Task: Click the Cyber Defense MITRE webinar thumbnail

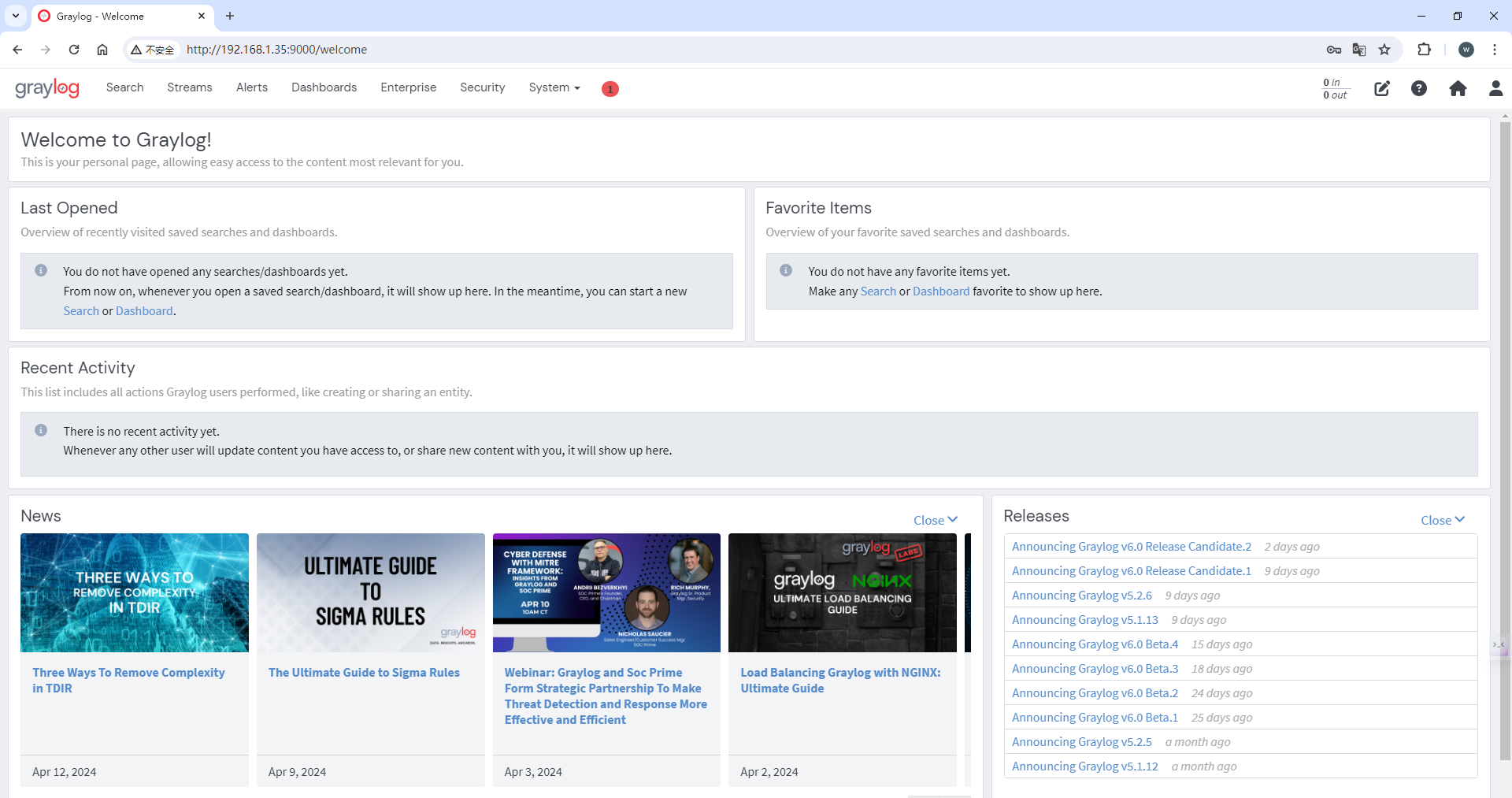Action: pyautogui.click(x=606, y=592)
